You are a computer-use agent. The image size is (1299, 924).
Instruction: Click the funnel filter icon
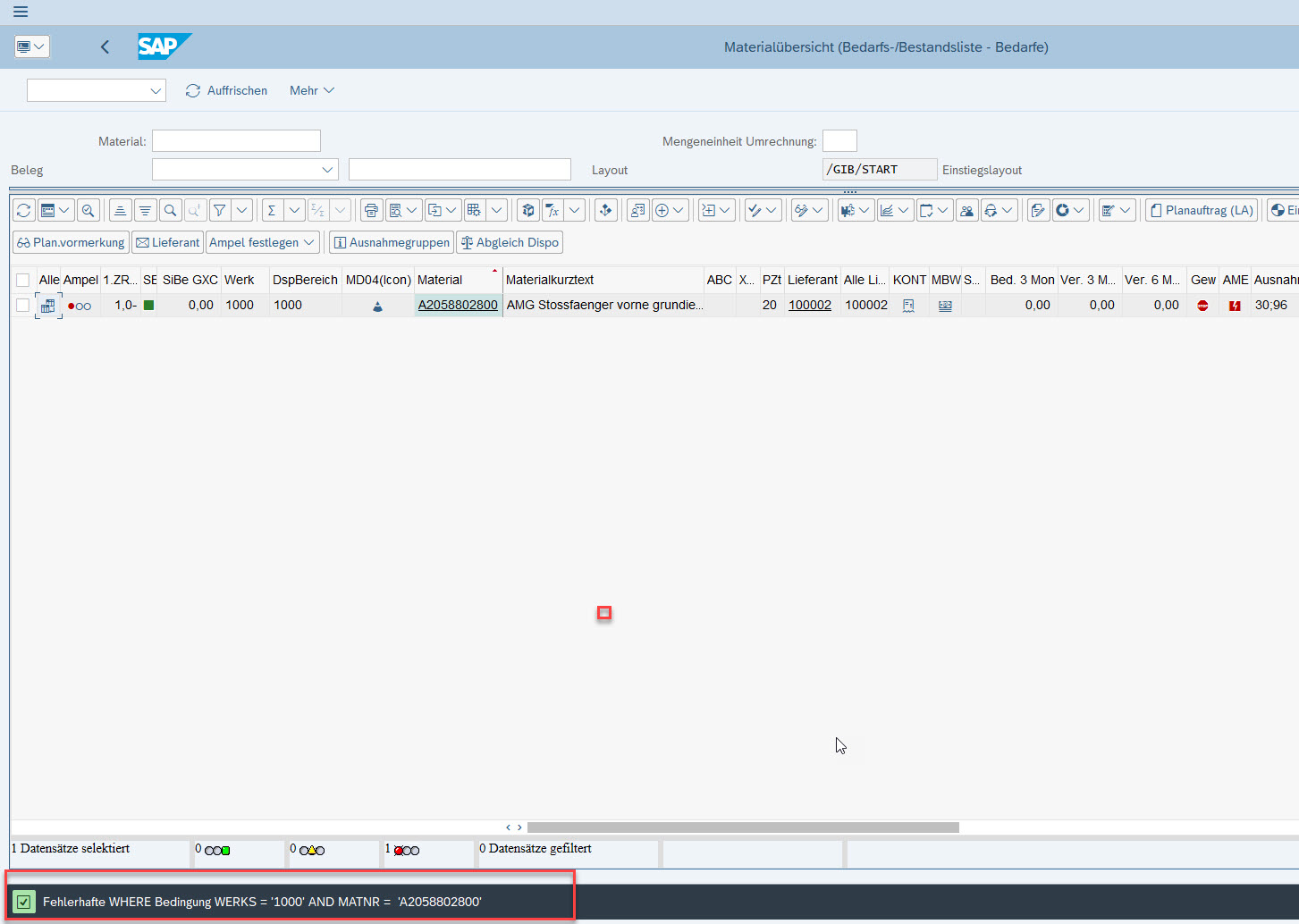(x=219, y=211)
